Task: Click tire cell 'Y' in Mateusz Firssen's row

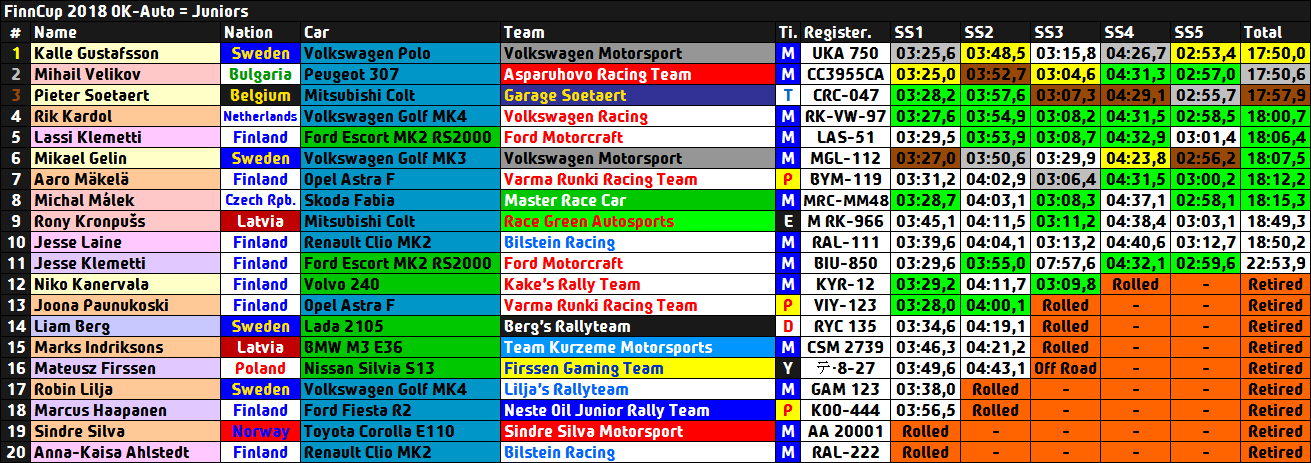Action: coord(788,368)
